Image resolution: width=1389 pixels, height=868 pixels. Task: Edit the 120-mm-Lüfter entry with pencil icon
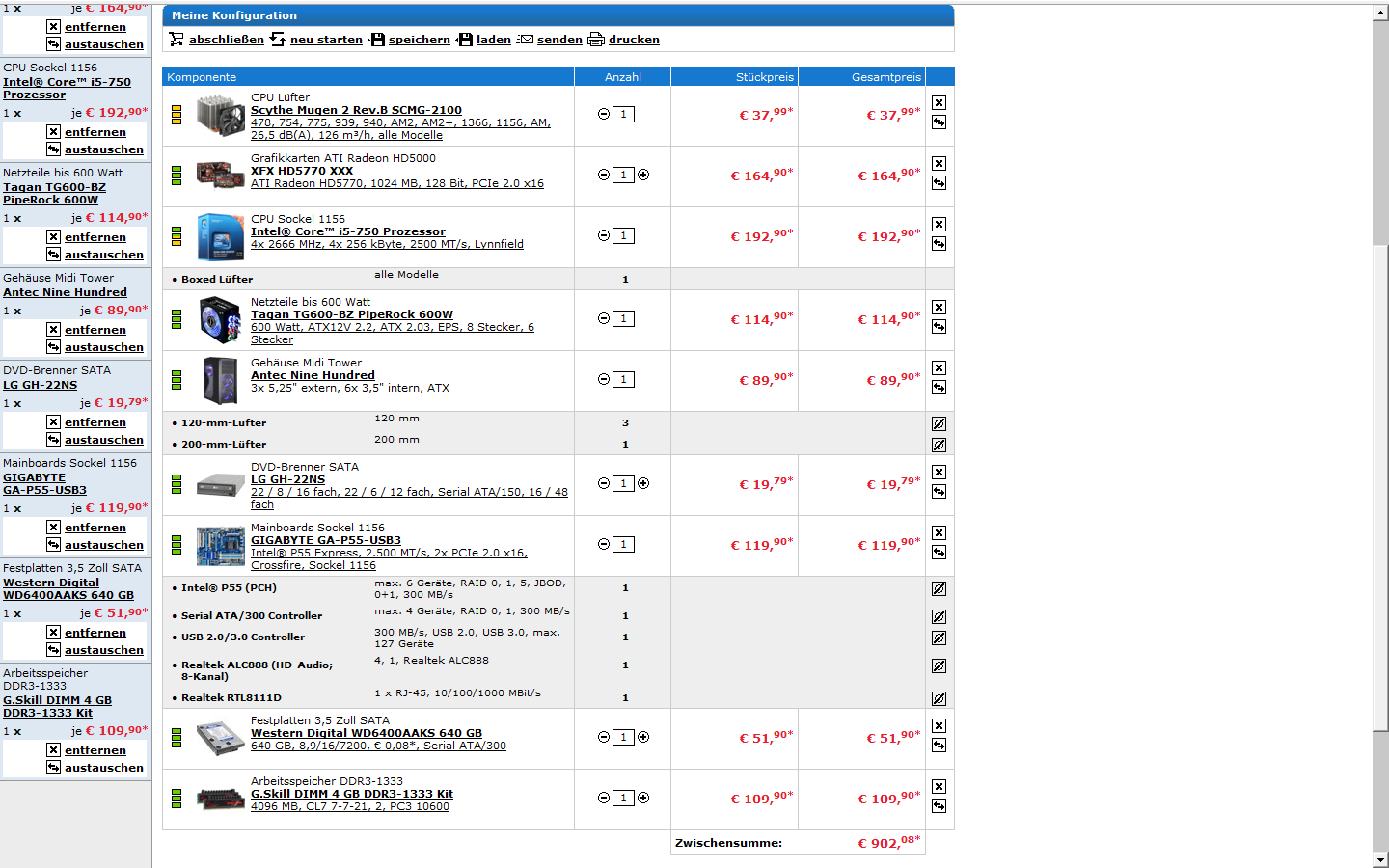[x=939, y=424]
